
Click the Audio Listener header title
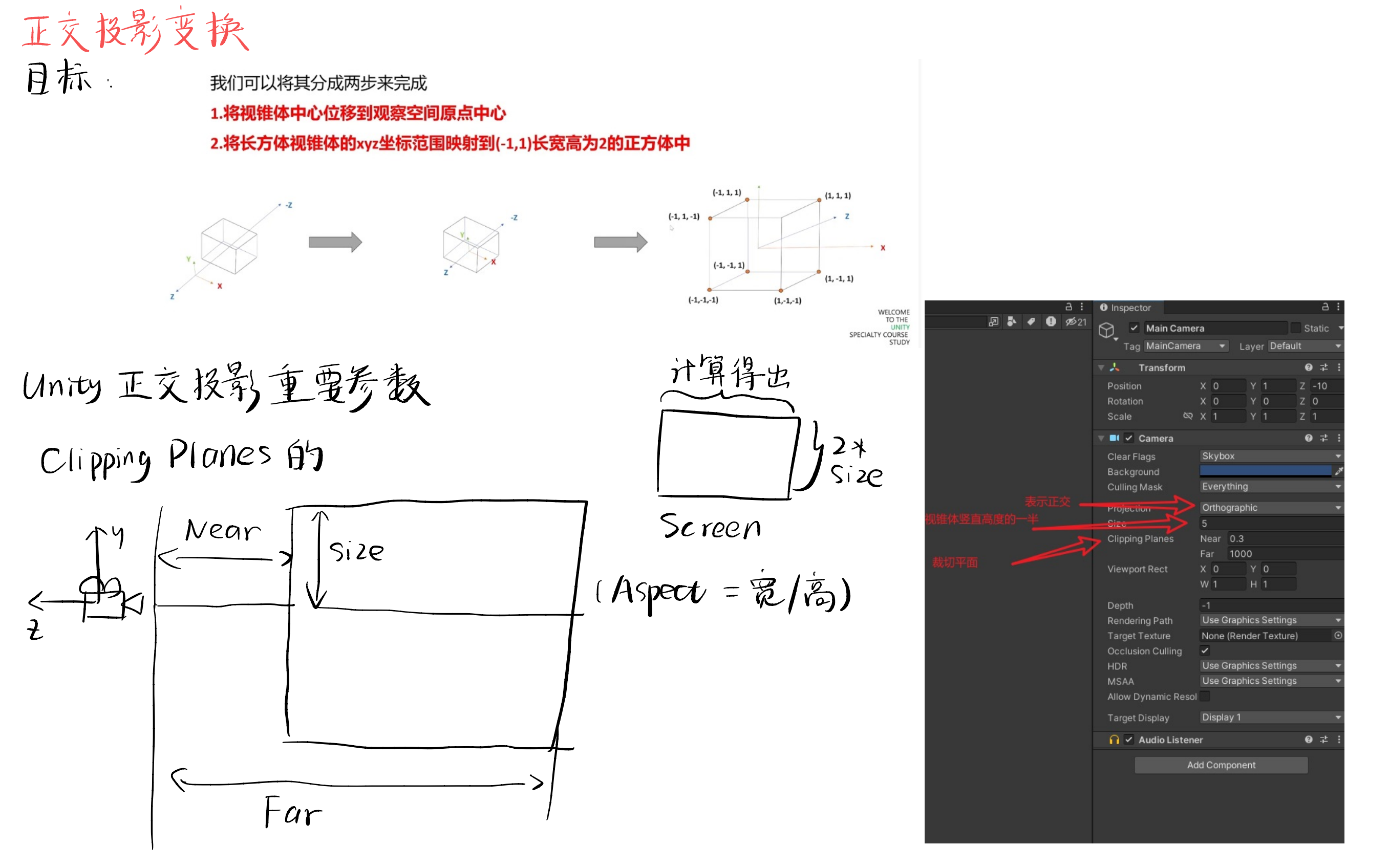(1170, 740)
